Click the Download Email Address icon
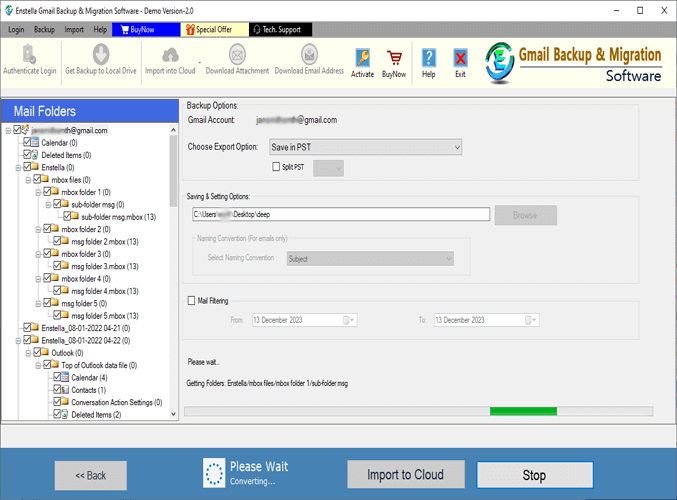The width and height of the screenshot is (677, 500). pos(309,58)
